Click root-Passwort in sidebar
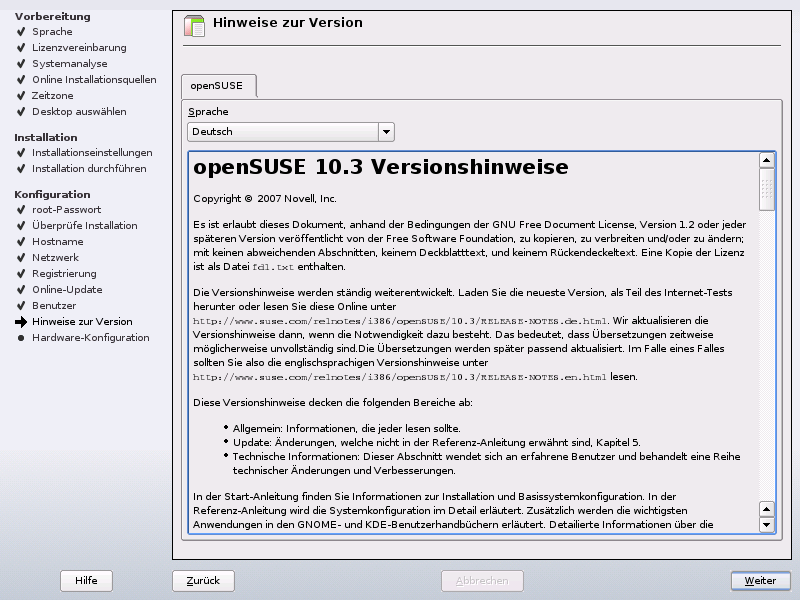The image size is (800, 600). point(66,210)
